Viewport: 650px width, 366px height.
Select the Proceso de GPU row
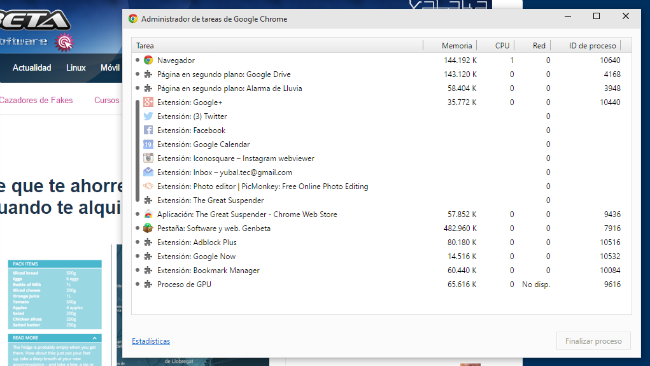pyautogui.click(x=381, y=284)
